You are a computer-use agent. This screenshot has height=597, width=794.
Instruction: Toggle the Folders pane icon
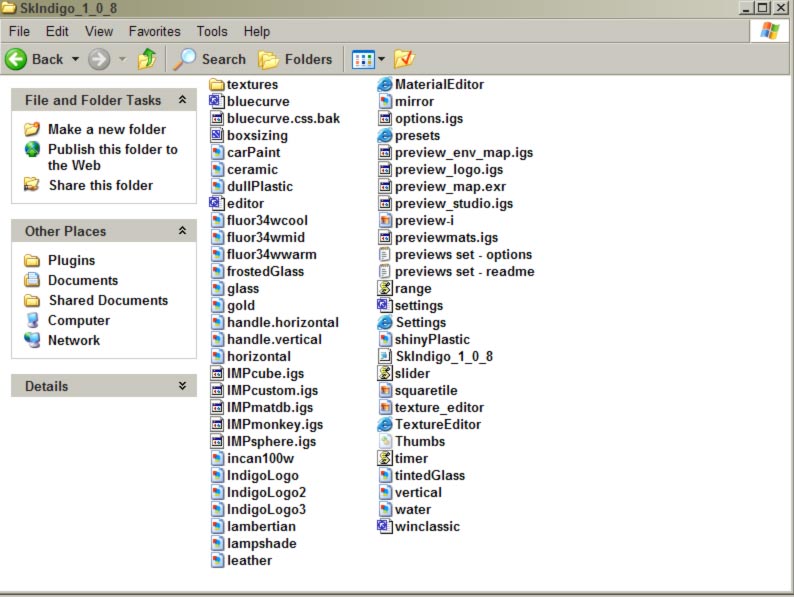(268, 60)
